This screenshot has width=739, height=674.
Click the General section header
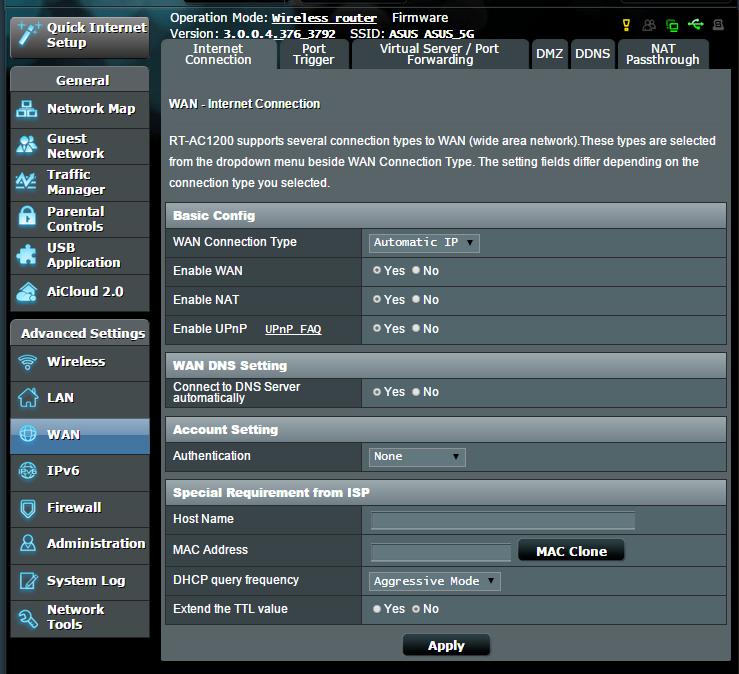coord(80,80)
